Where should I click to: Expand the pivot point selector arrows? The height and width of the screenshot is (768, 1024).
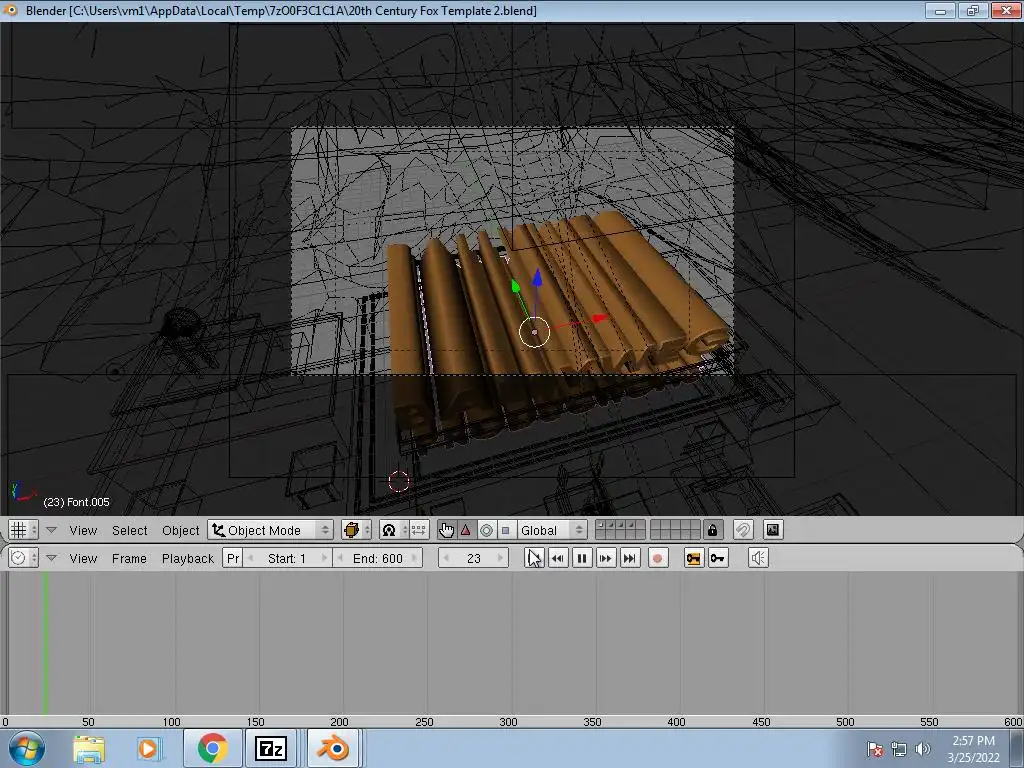404,530
